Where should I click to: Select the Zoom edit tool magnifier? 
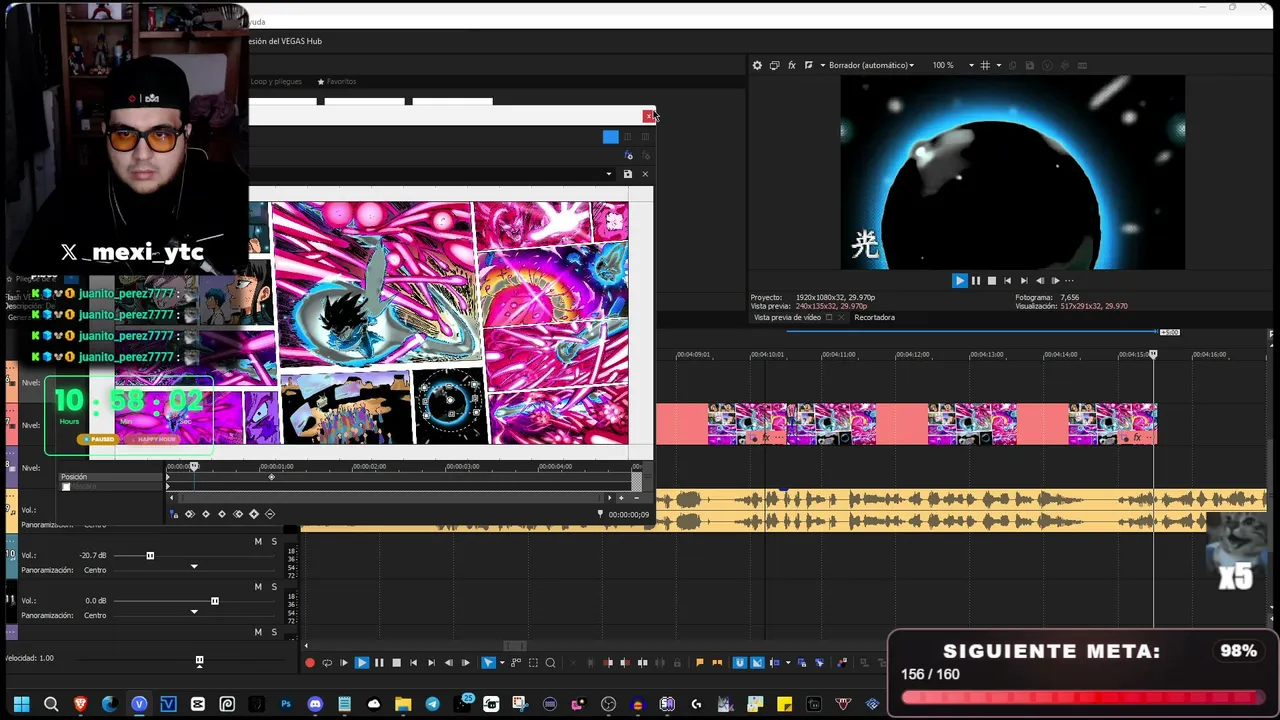click(550, 663)
